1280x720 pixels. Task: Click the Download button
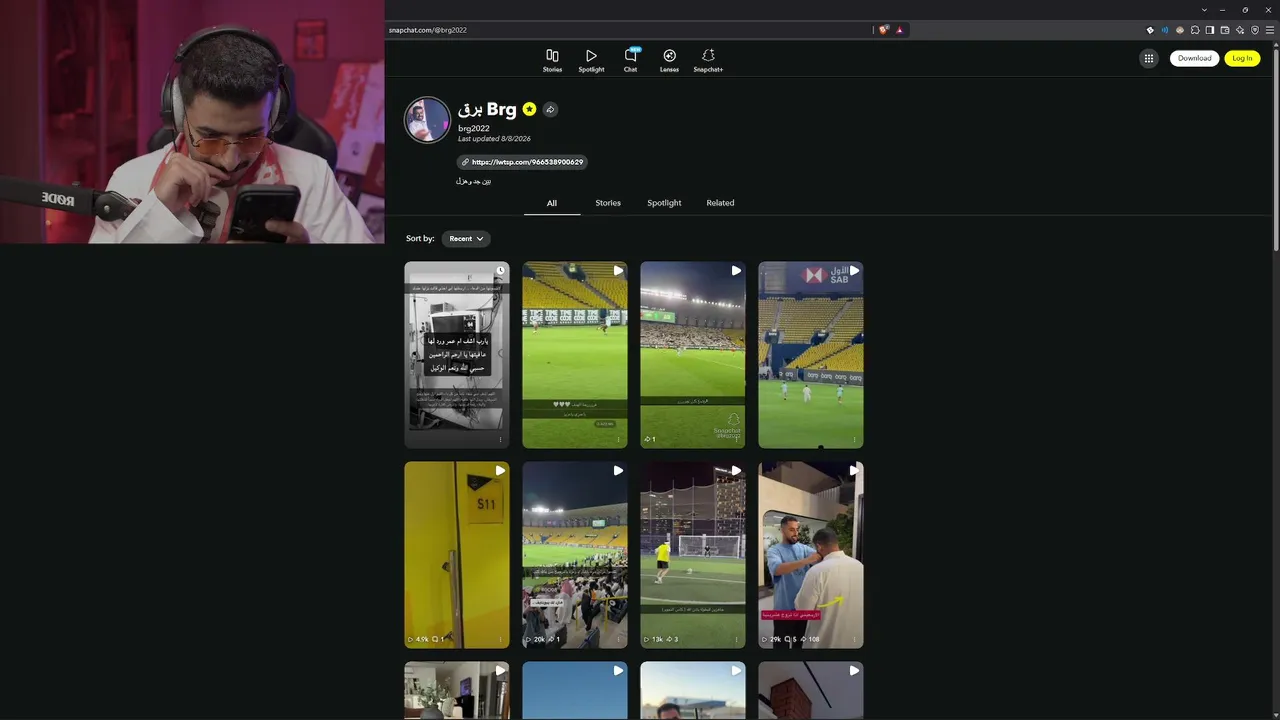1194,58
